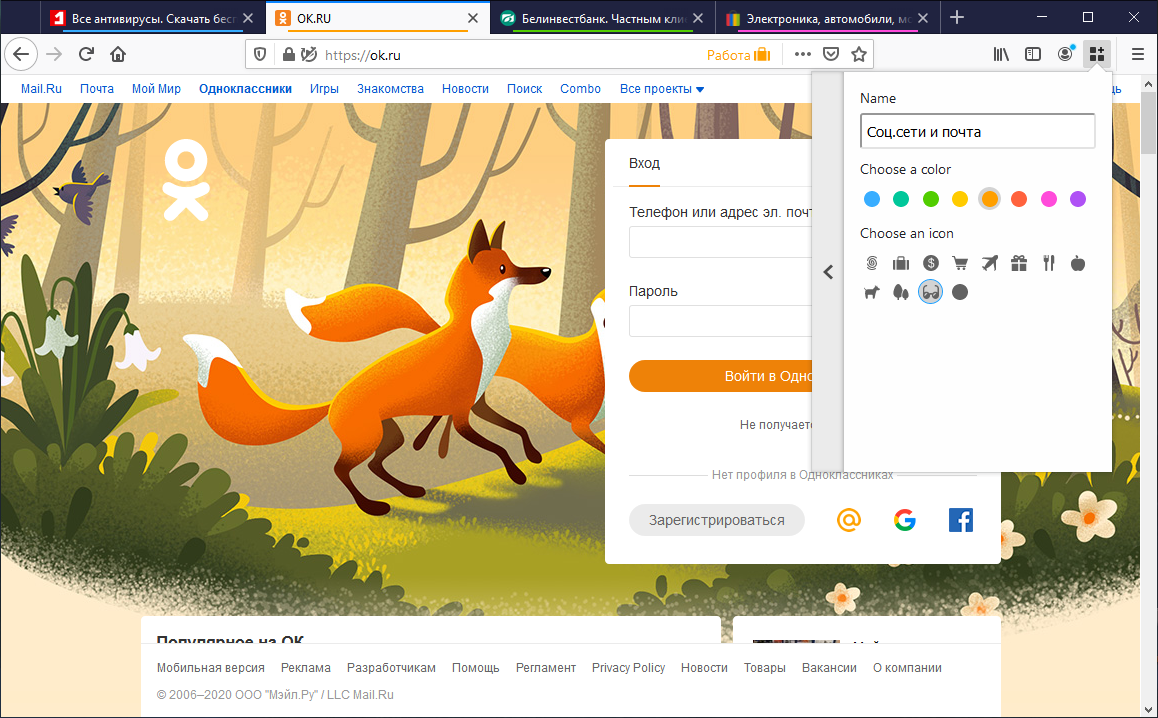The height and width of the screenshot is (718, 1158).
Task: Focus the Пароль password field
Action: (721, 321)
